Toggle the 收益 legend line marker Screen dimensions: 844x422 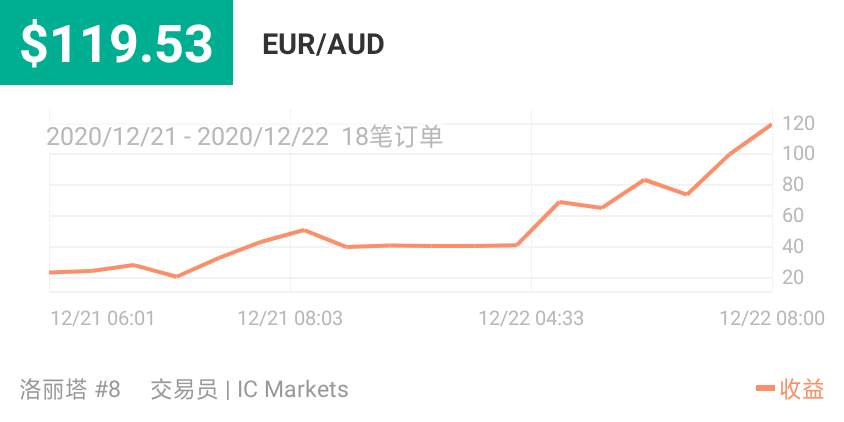point(765,388)
